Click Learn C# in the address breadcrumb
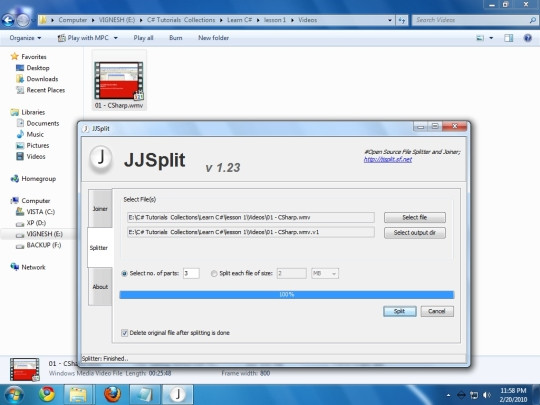Screen dimensions: 540x405 [239, 20]
